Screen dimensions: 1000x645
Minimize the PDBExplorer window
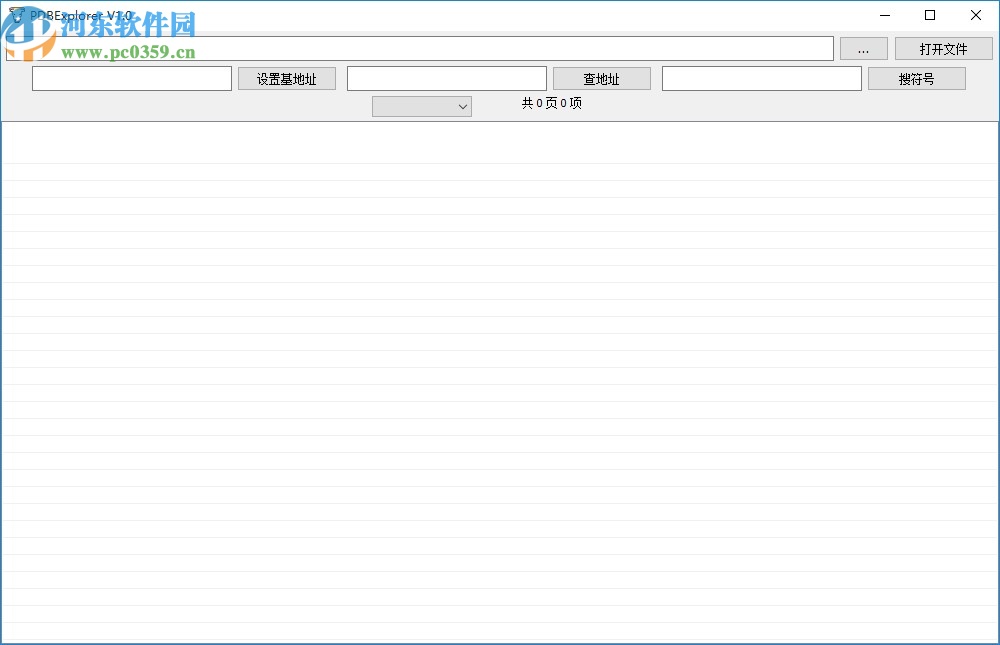click(x=884, y=15)
